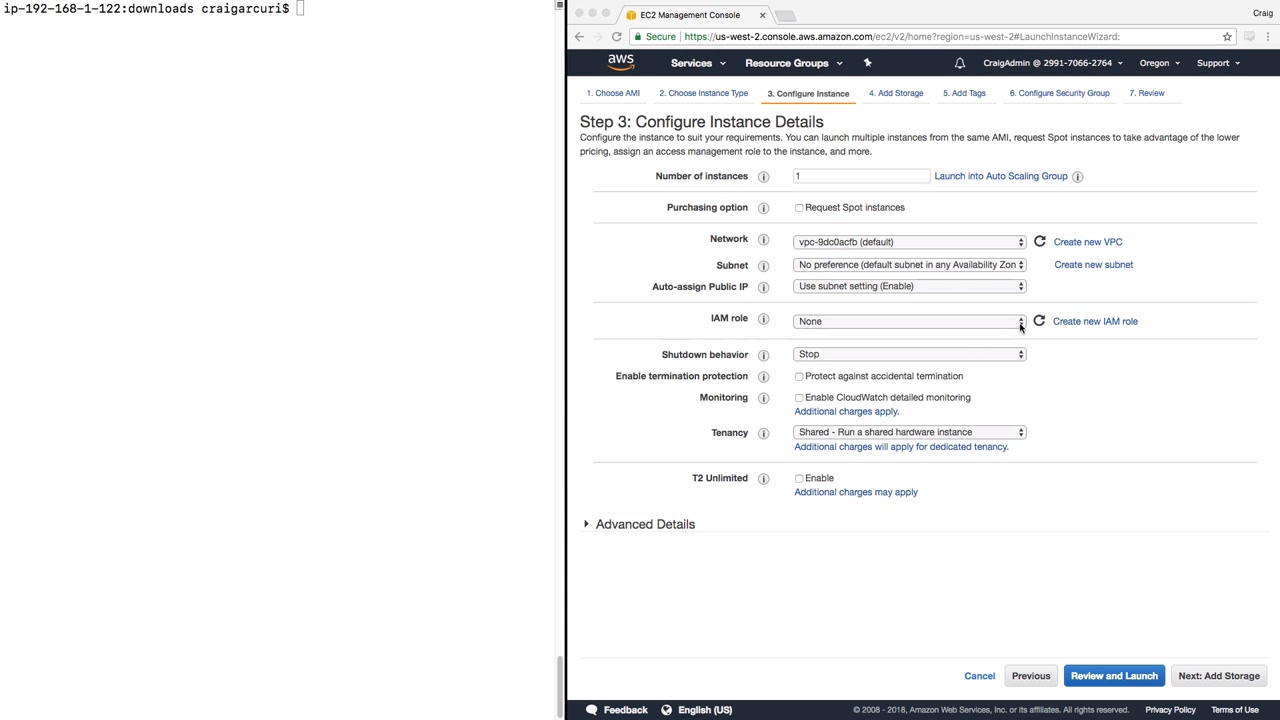Show info icon for Purchasing option
Image resolution: width=1280 pixels, height=720 pixels.
click(763, 208)
